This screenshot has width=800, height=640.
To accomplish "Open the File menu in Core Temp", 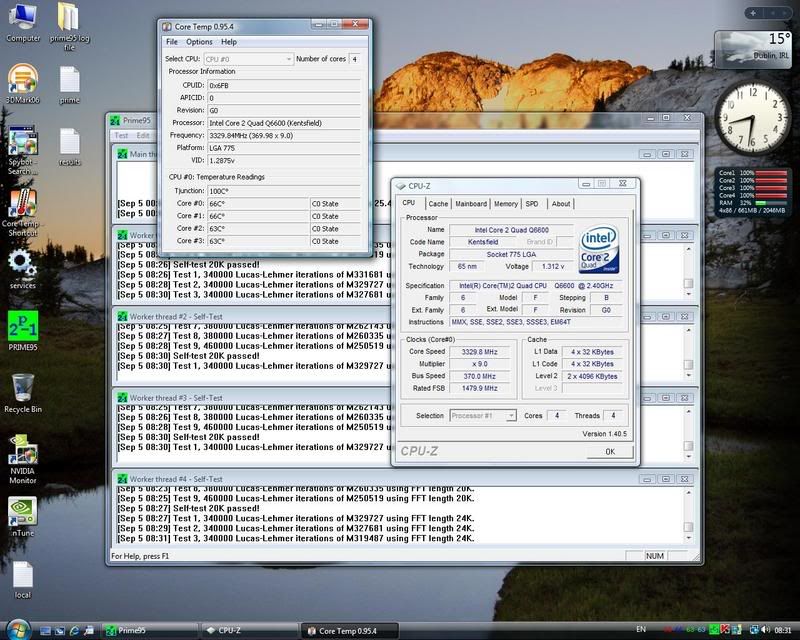I will pos(172,42).
